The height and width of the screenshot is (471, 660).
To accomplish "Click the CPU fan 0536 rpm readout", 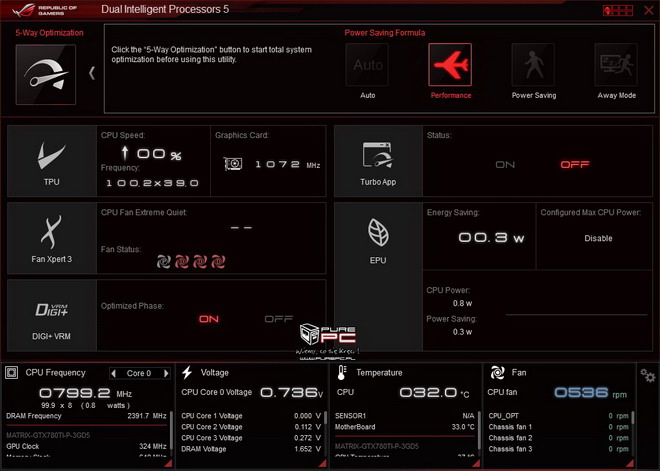I will point(590,393).
